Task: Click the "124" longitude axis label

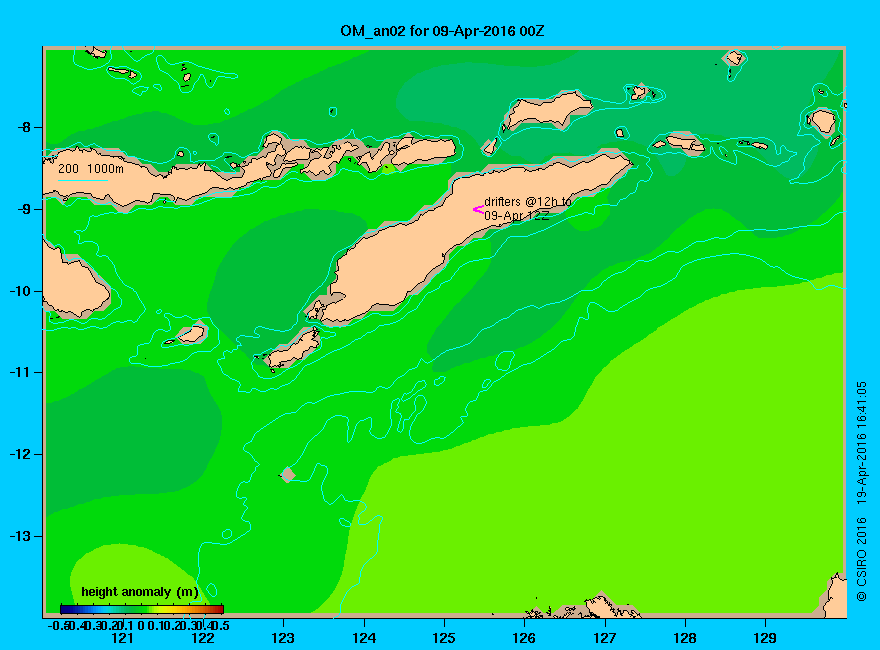Action: (x=364, y=638)
